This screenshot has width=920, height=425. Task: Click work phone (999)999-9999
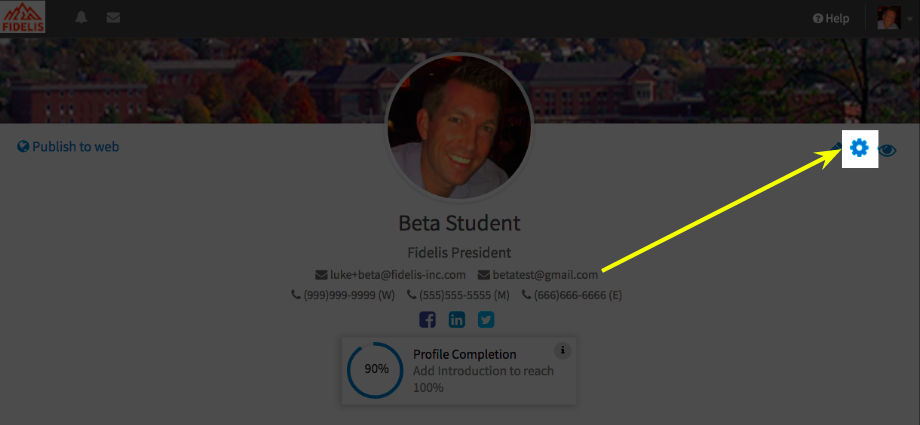click(343, 295)
